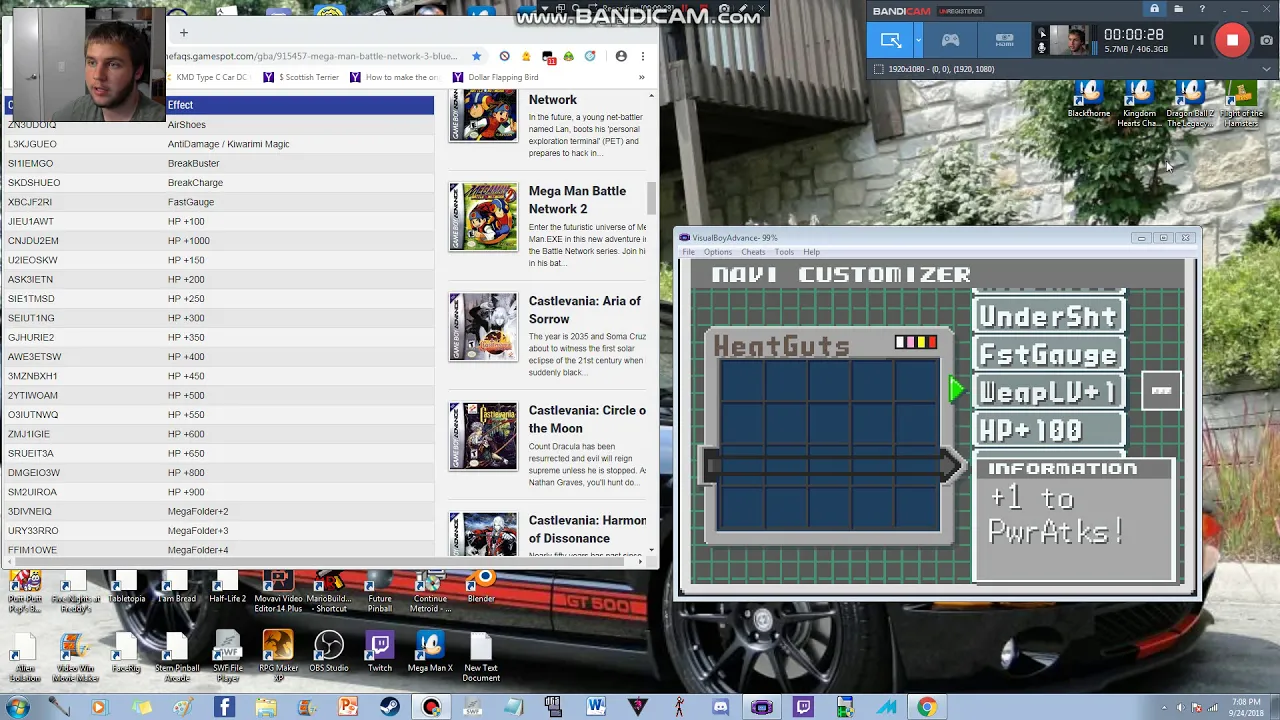Image resolution: width=1280 pixels, height=720 pixels.
Task: Click Mega Man Battle Network 2 cover image
Action: click(483, 217)
